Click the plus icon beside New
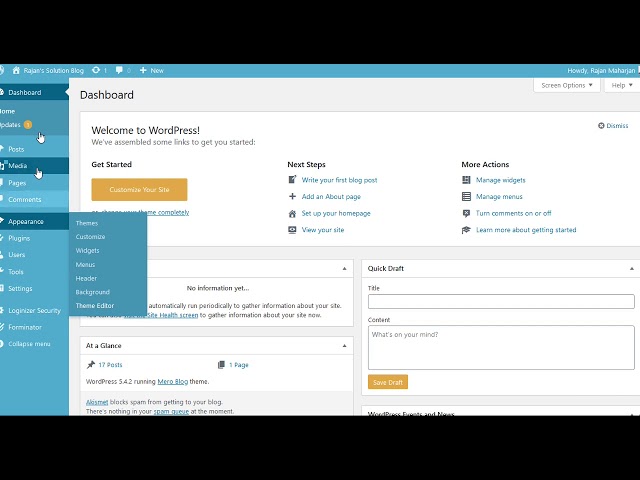The width and height of the screenshot is (640, 480). (143, 70)
